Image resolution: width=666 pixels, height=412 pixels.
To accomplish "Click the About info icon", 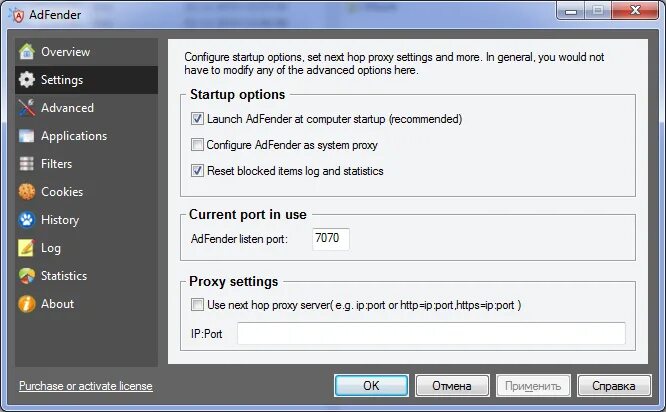I will click(x=27, y=304).
